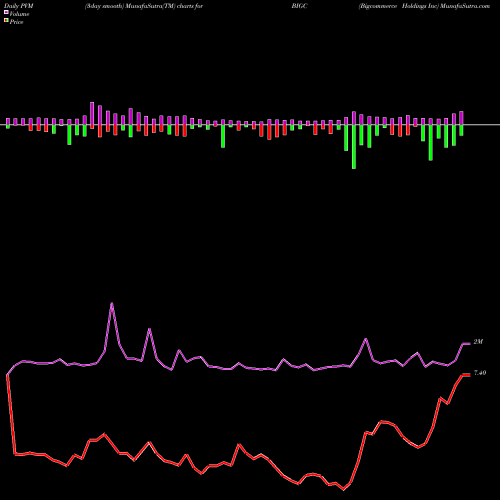Viewport: 500px width, 500px height.
Task: Select the Volume legend label
Action: (19, 14)
